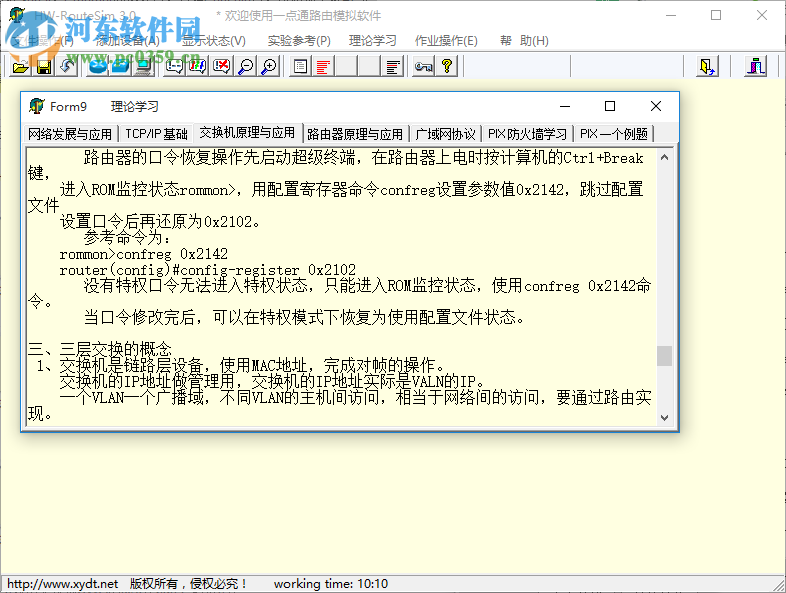786x593 pixels.
Task: Open the 添加设备(A) menu
Action: (x=127, y=41)
